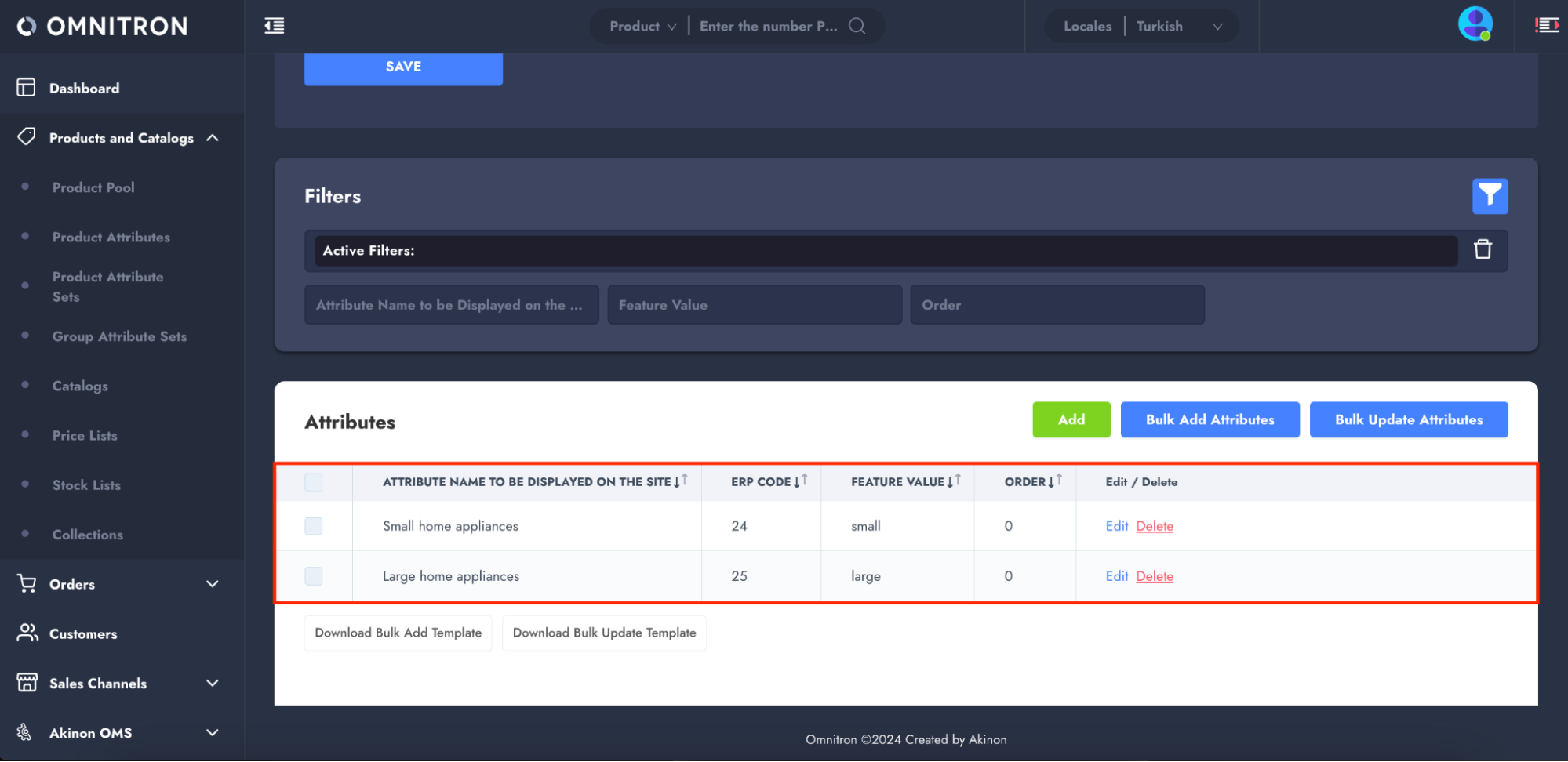
Task: Click Download Bulk Add Template
Action: click(x=398, y=633)
